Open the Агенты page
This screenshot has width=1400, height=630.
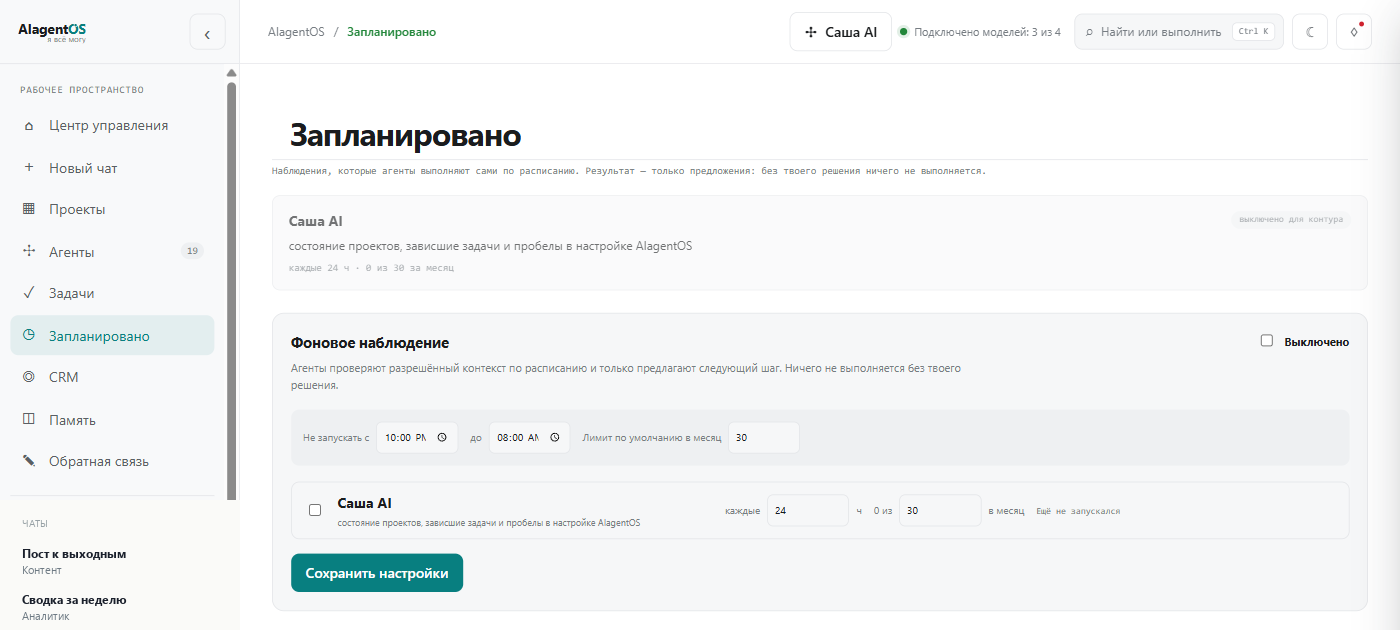point(112,252)
